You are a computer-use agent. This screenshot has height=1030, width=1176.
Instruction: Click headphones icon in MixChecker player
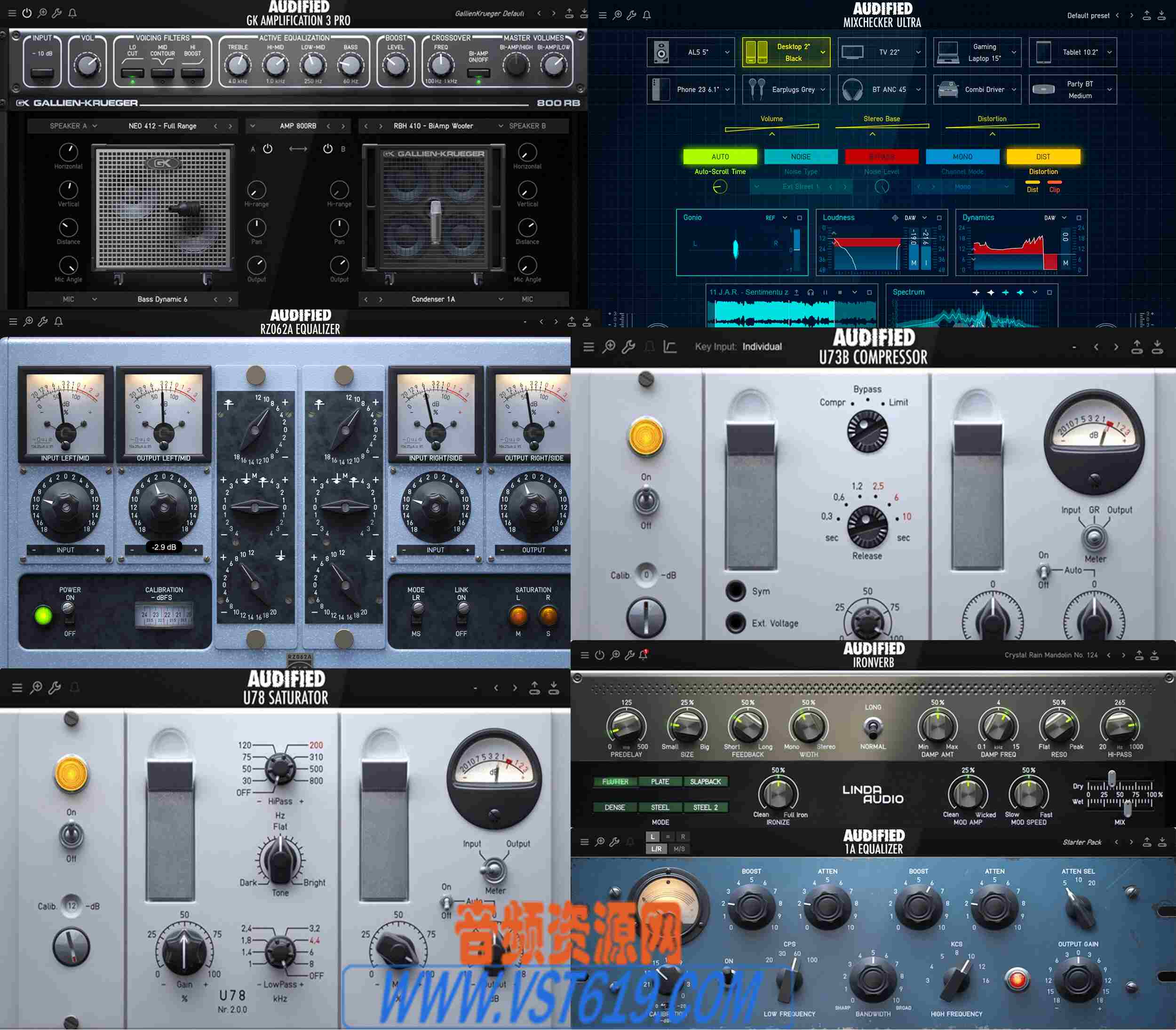pos(810,292)
